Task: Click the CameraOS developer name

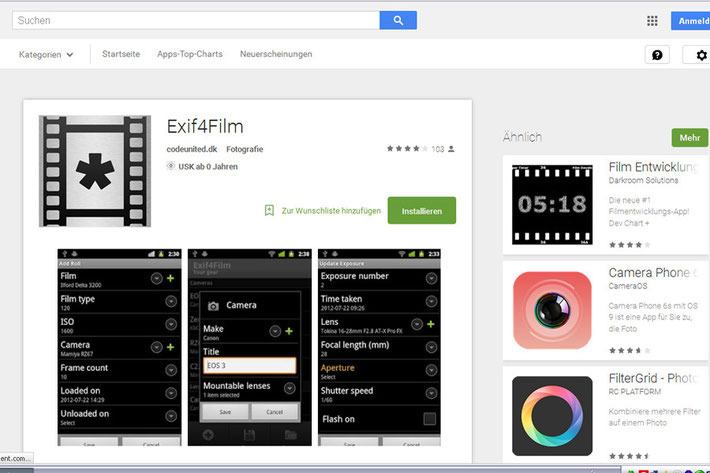Action: 628,286
